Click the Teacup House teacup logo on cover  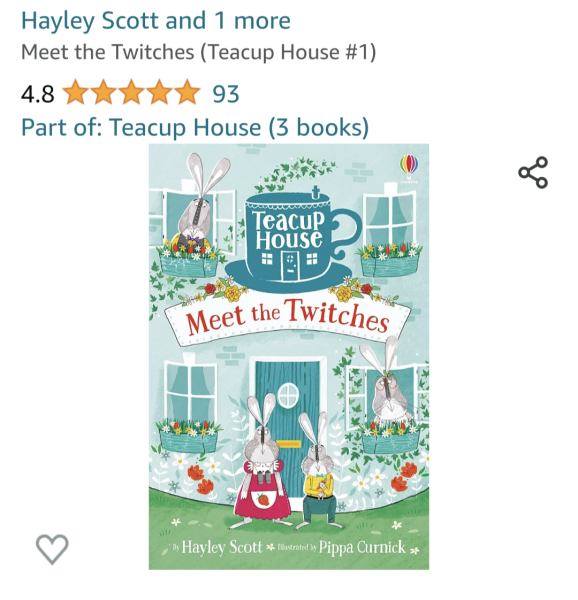[293, 239]
